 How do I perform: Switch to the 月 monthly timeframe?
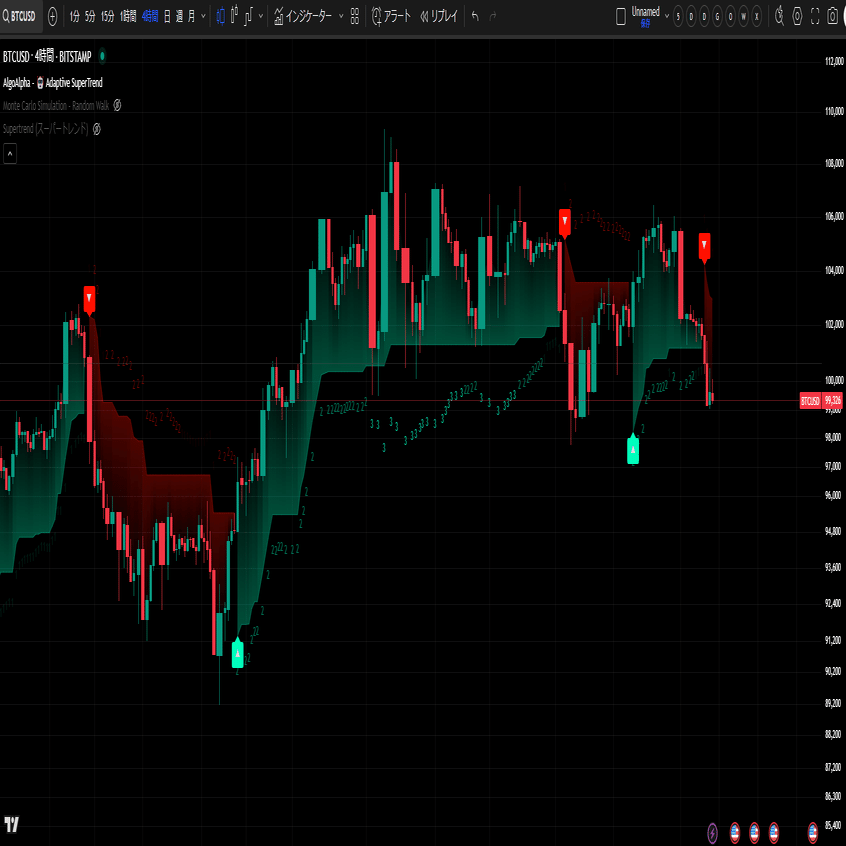[191, 17]
